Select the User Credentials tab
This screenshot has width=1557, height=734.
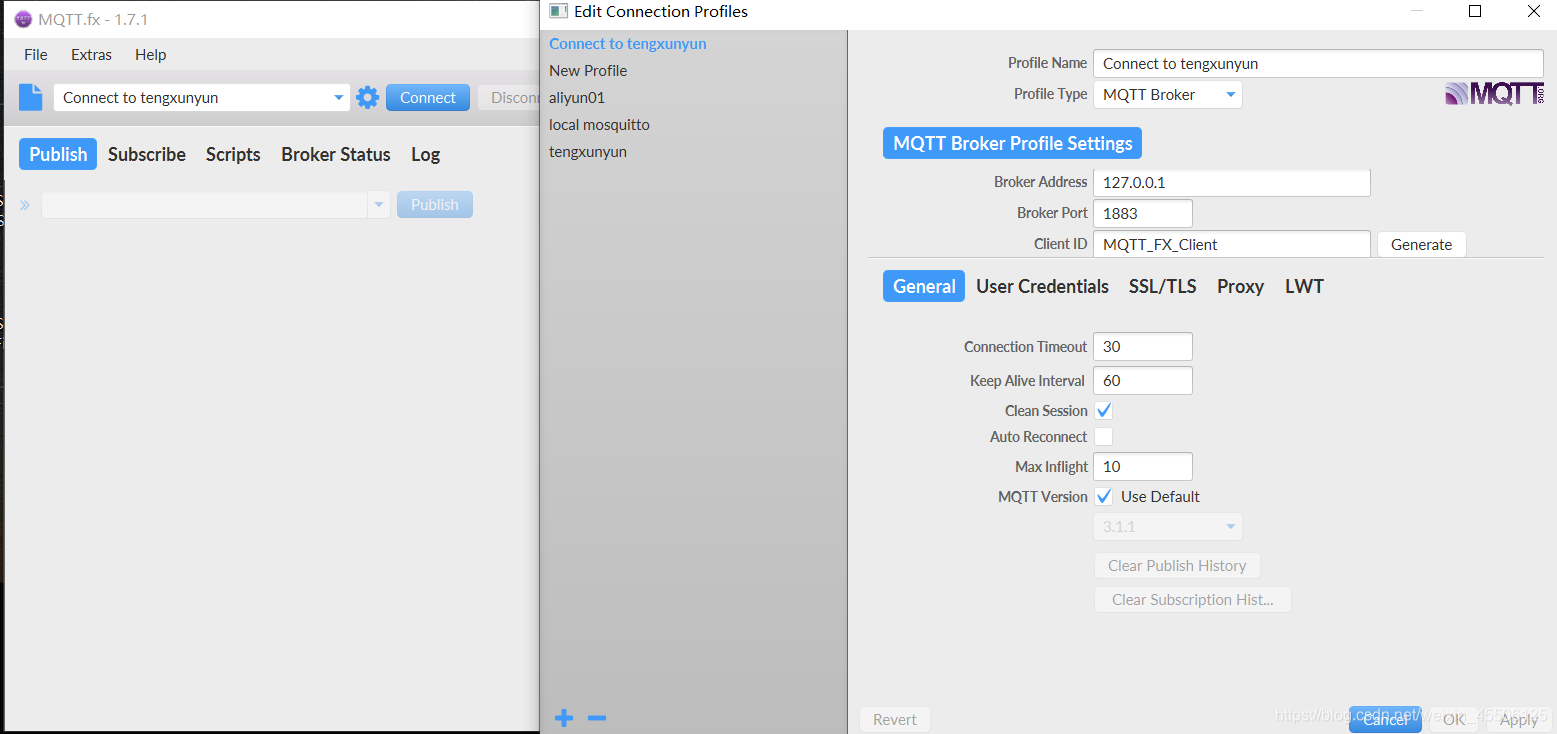[x=1042, y=286]
